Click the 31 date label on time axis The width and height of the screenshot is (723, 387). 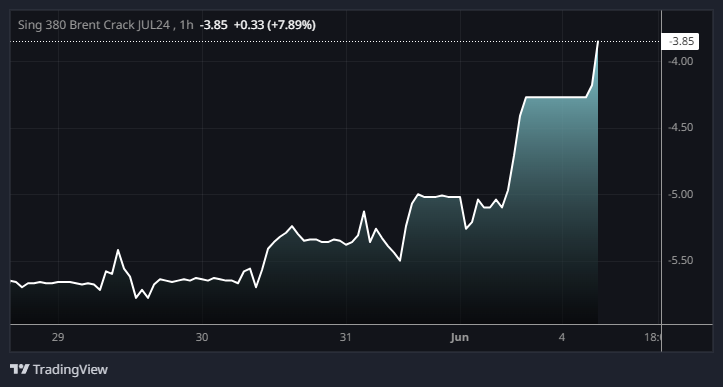pyautogui.click(x=346, y=338)
